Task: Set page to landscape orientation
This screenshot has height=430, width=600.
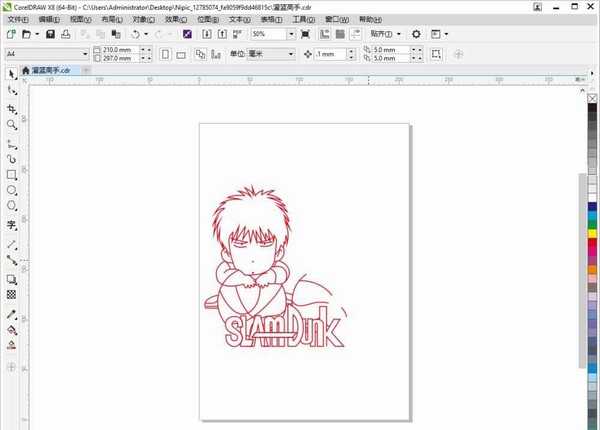Action: click(181, 55)
